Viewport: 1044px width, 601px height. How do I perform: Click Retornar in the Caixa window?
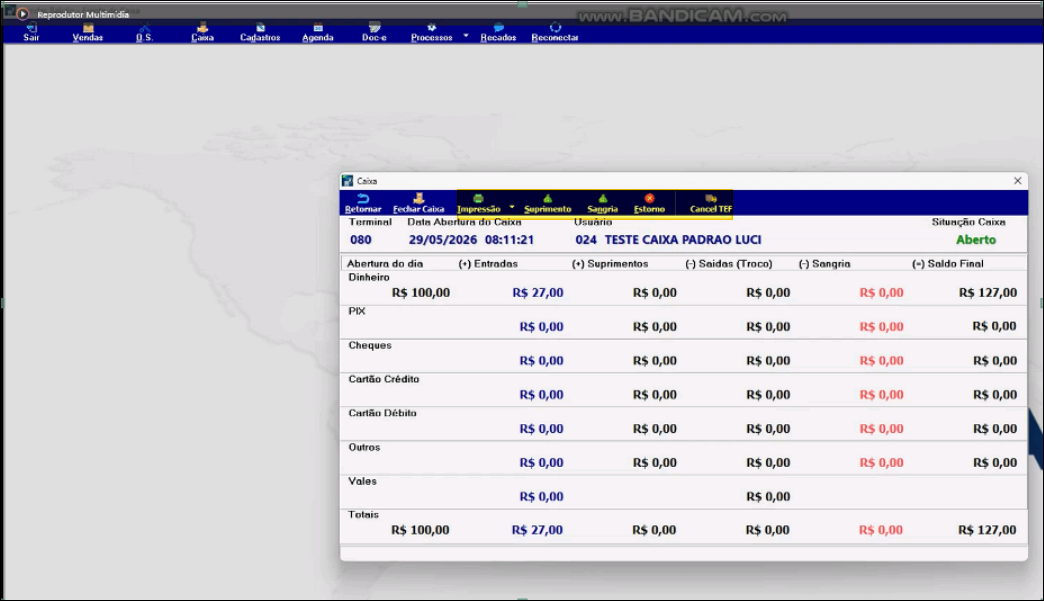[x=364, y=203]
